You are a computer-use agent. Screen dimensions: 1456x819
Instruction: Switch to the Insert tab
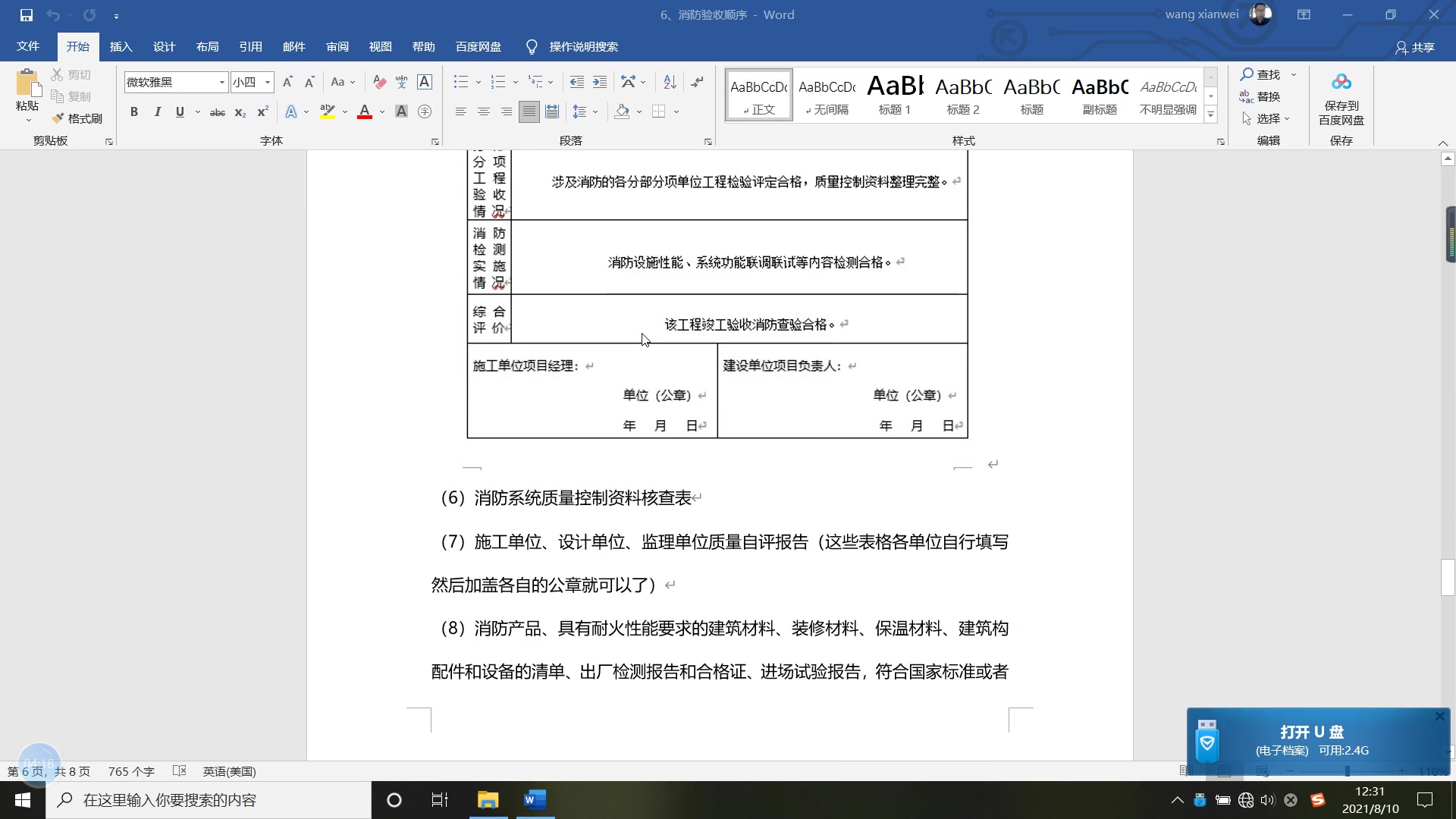coord(121,46)
